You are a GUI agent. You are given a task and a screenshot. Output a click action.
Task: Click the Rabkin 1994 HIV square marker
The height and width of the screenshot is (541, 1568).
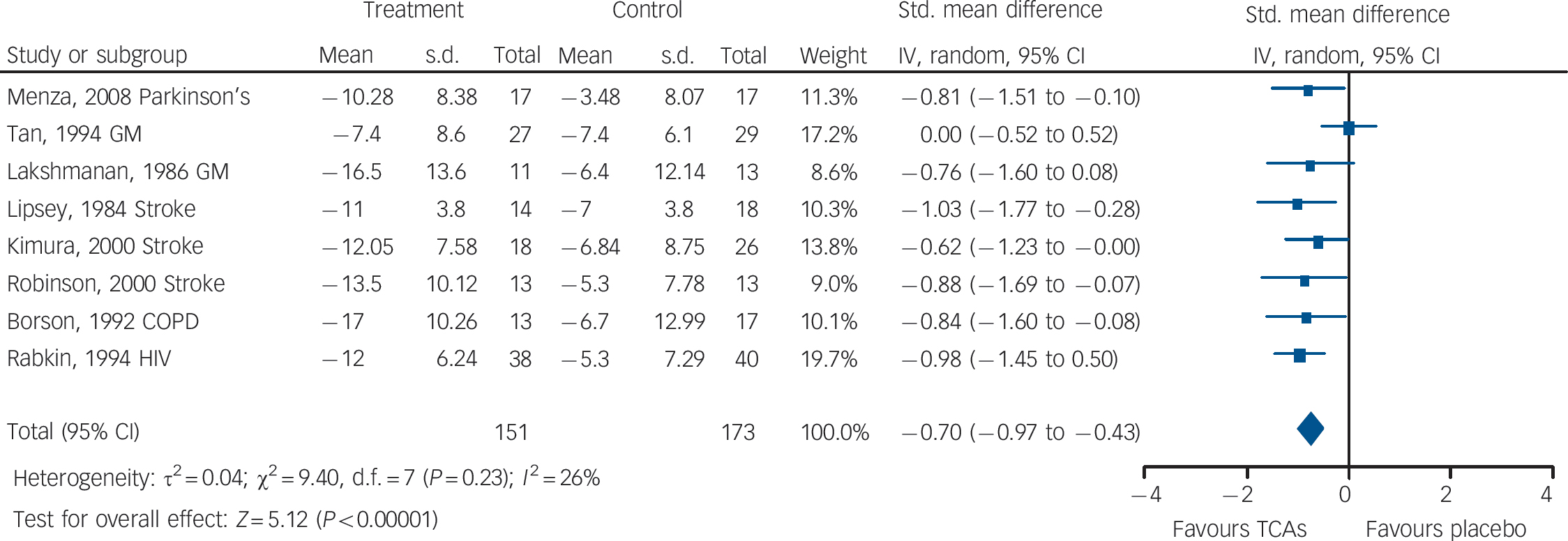pos(1299,356)
